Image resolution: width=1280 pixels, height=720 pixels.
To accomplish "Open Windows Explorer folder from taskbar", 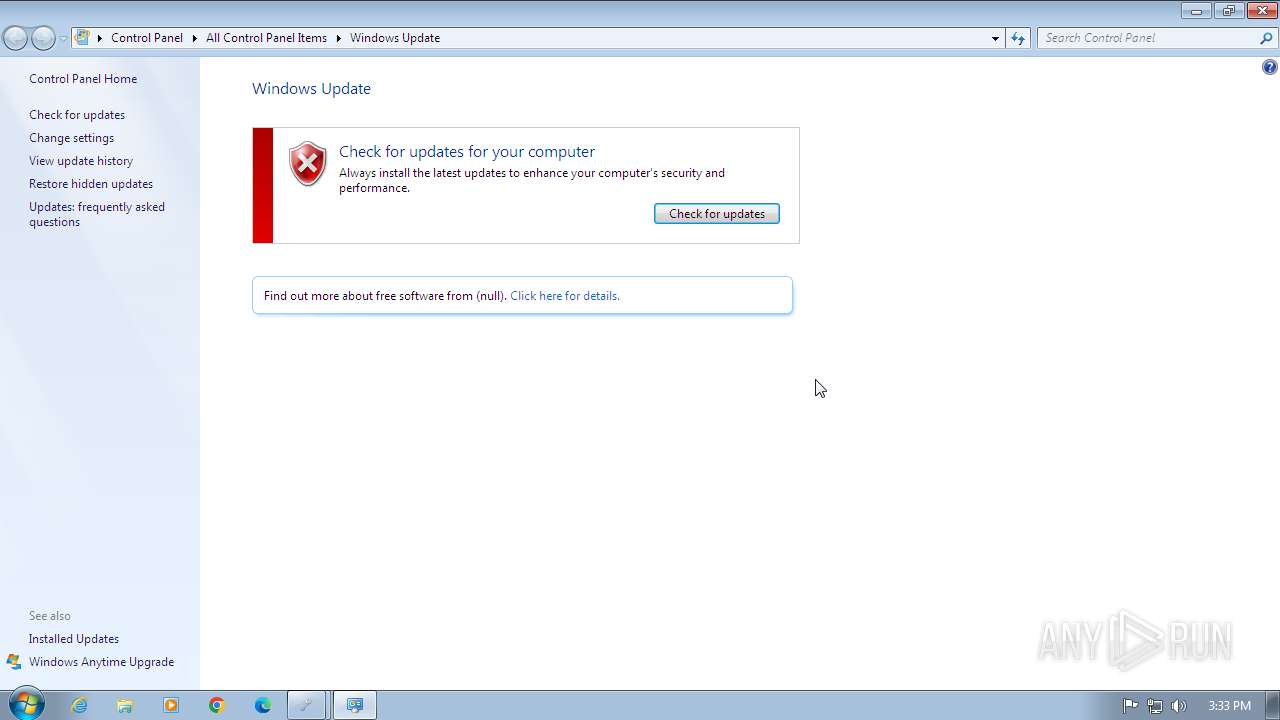I will tap(125, 705).
